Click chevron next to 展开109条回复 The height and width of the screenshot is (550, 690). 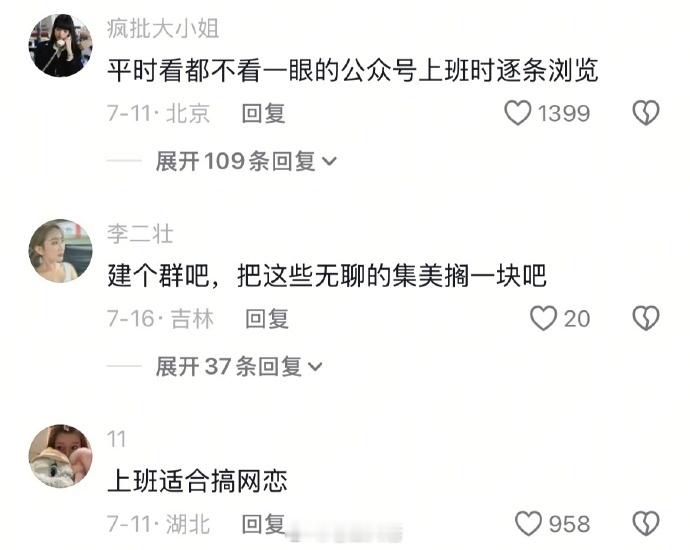click(329, 161)
